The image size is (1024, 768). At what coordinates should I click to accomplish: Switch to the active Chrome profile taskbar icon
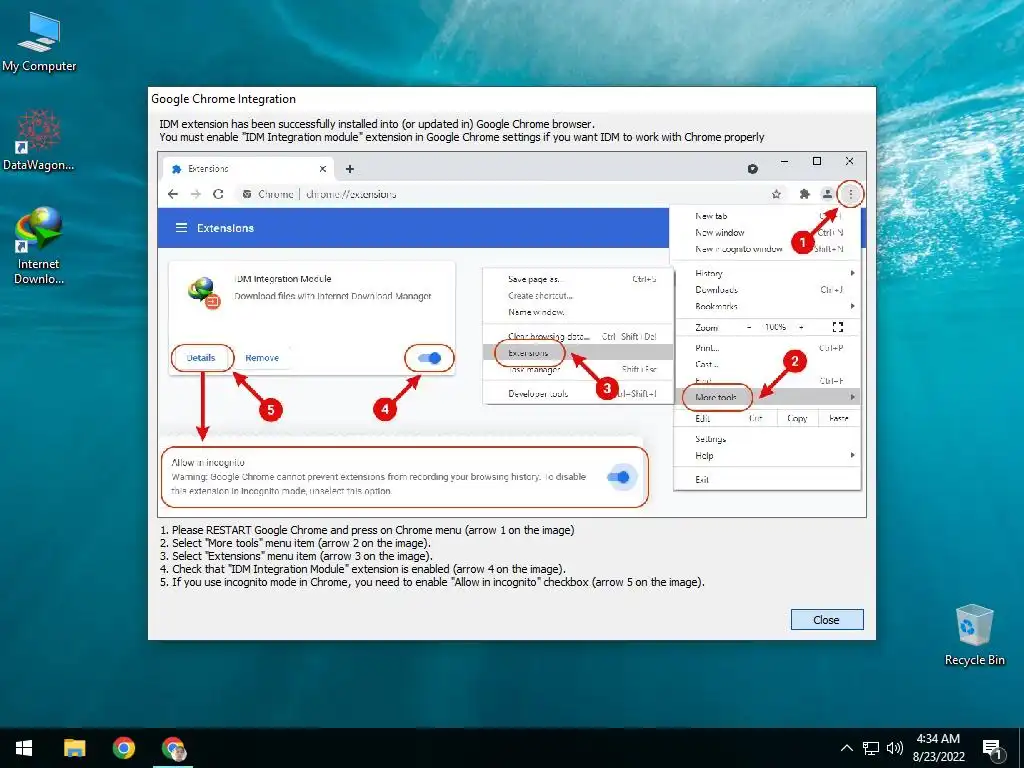tap(174, 748)
